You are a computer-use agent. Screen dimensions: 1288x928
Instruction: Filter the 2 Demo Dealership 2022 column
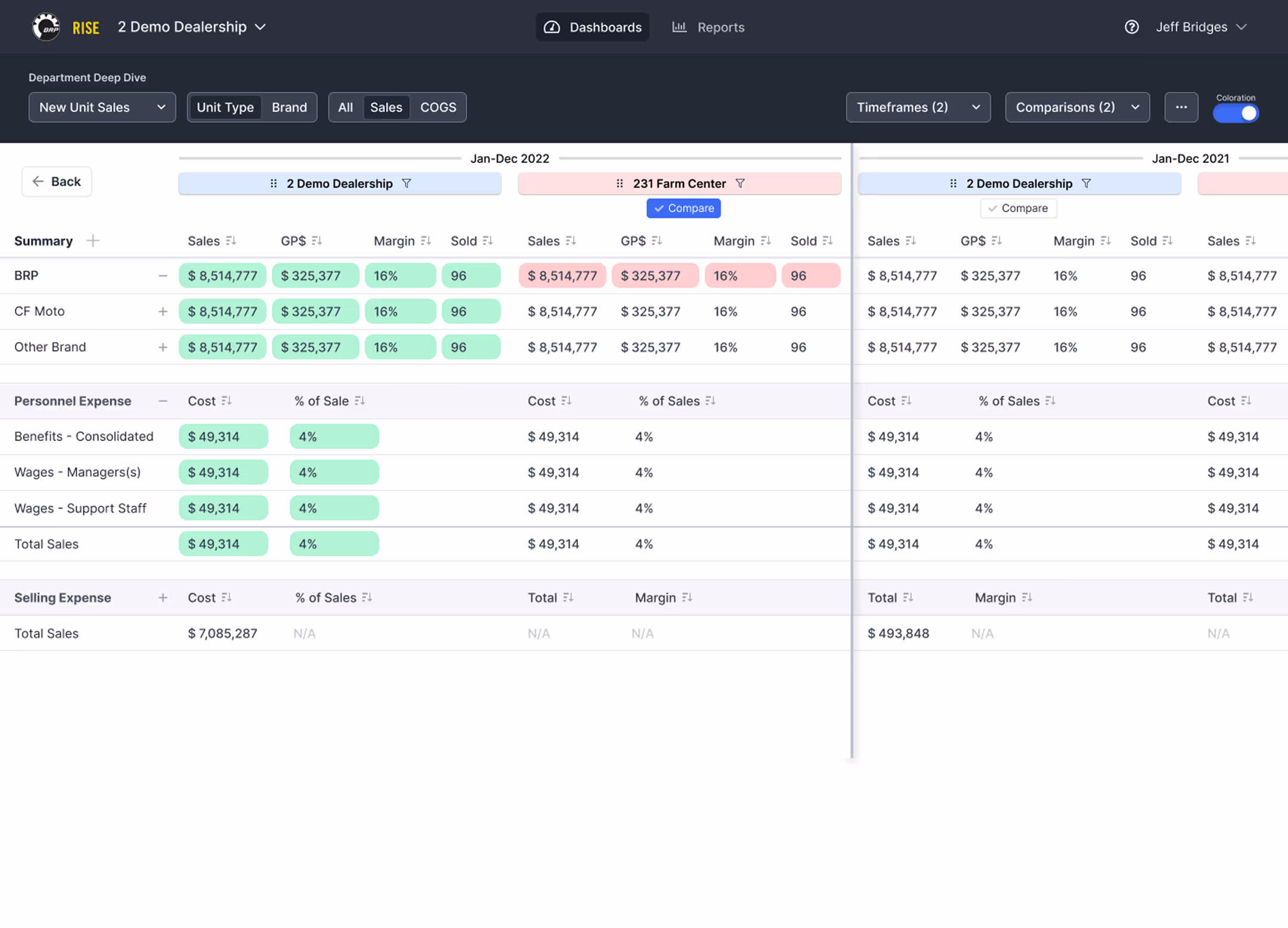(x=407, y=184)
